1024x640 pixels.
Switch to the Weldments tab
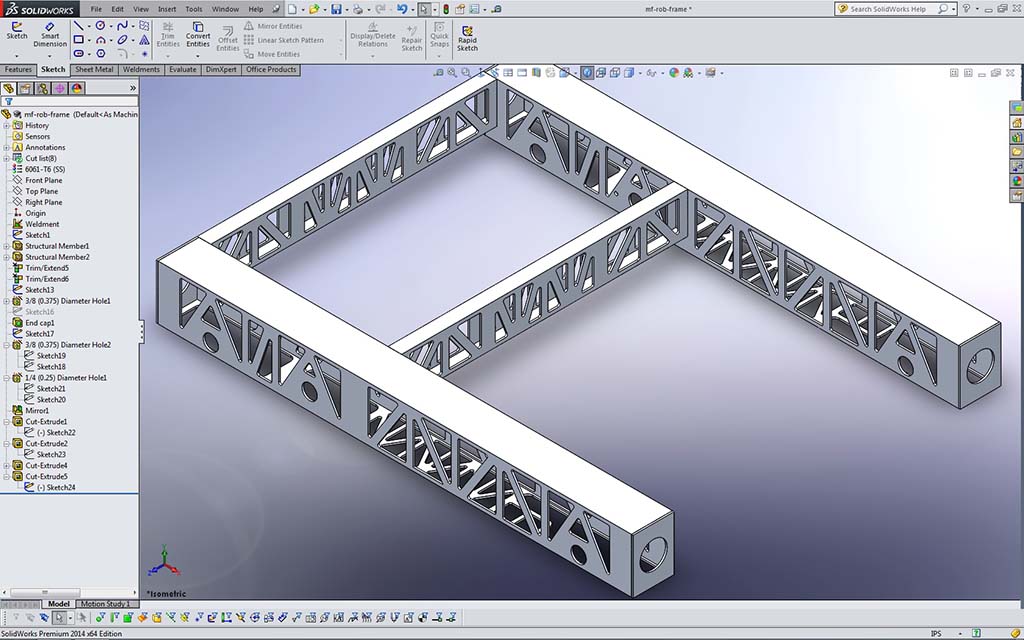click(141, 70)
